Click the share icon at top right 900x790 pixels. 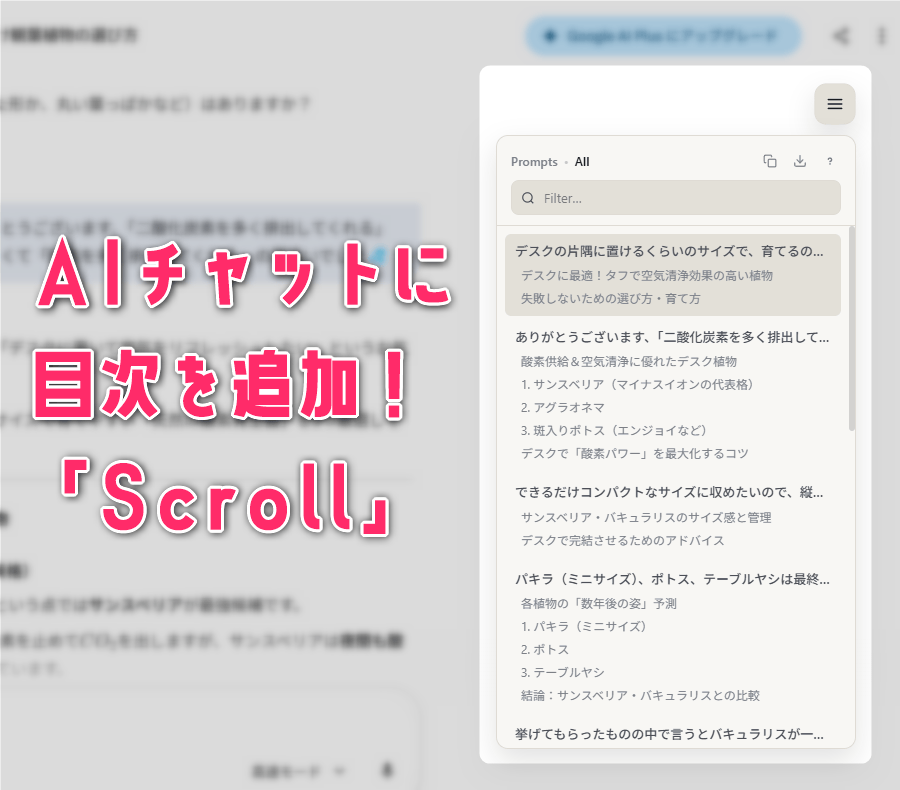[x=841, y=36]
